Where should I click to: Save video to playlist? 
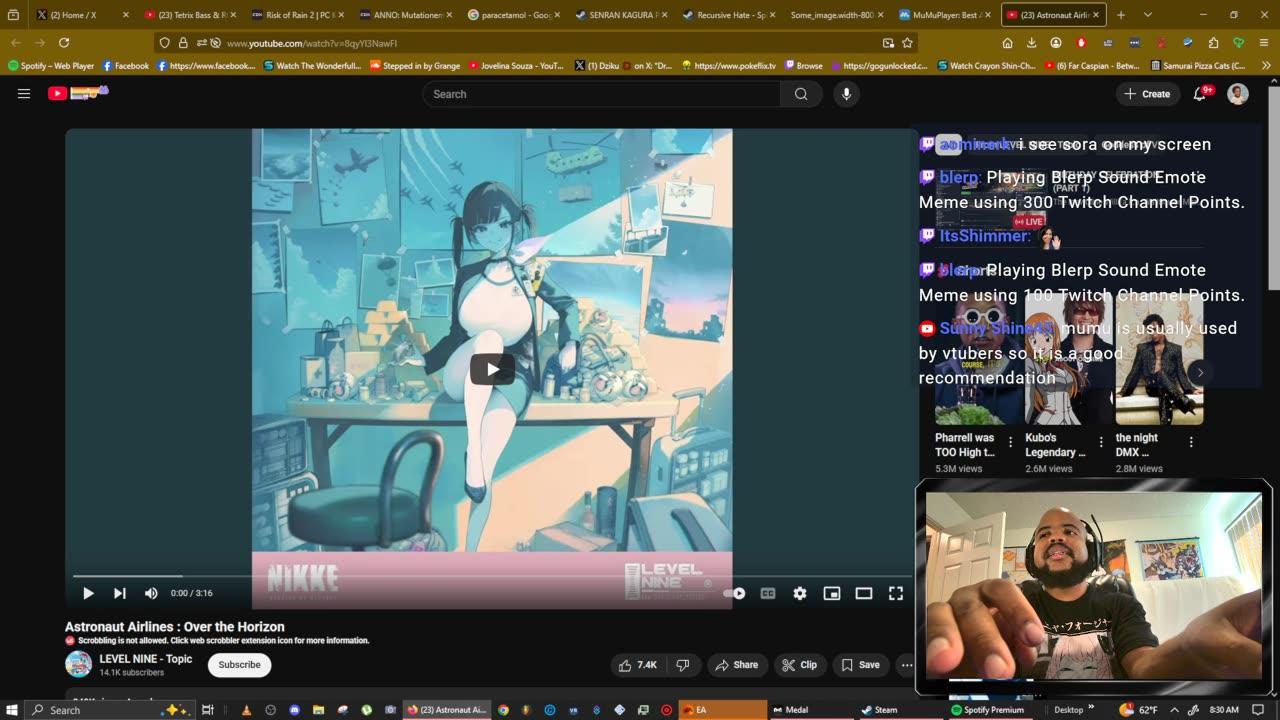(x=860, y=665)
